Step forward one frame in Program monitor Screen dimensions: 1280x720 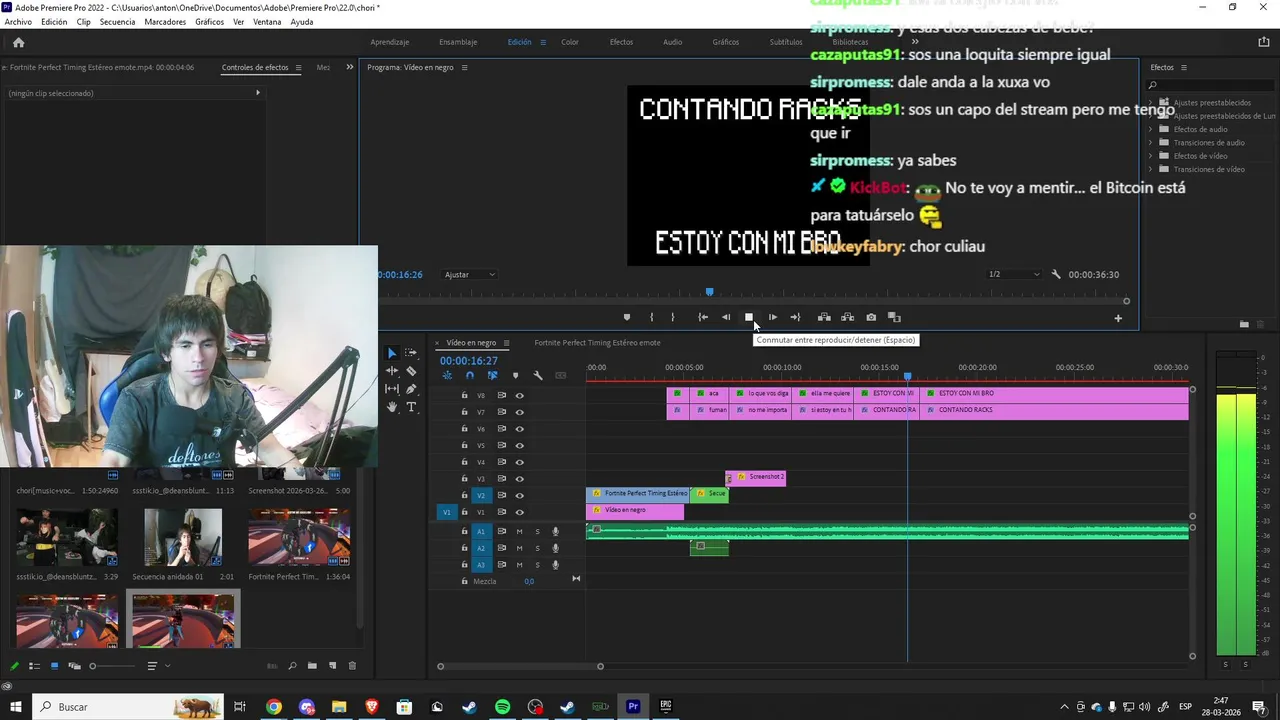coord(772,317)
